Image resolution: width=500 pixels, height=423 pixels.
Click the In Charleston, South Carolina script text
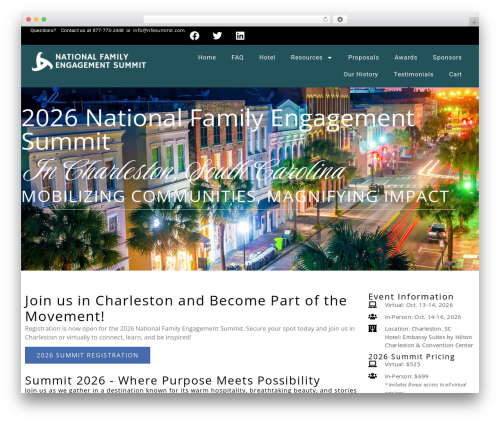tap(184, 171)
